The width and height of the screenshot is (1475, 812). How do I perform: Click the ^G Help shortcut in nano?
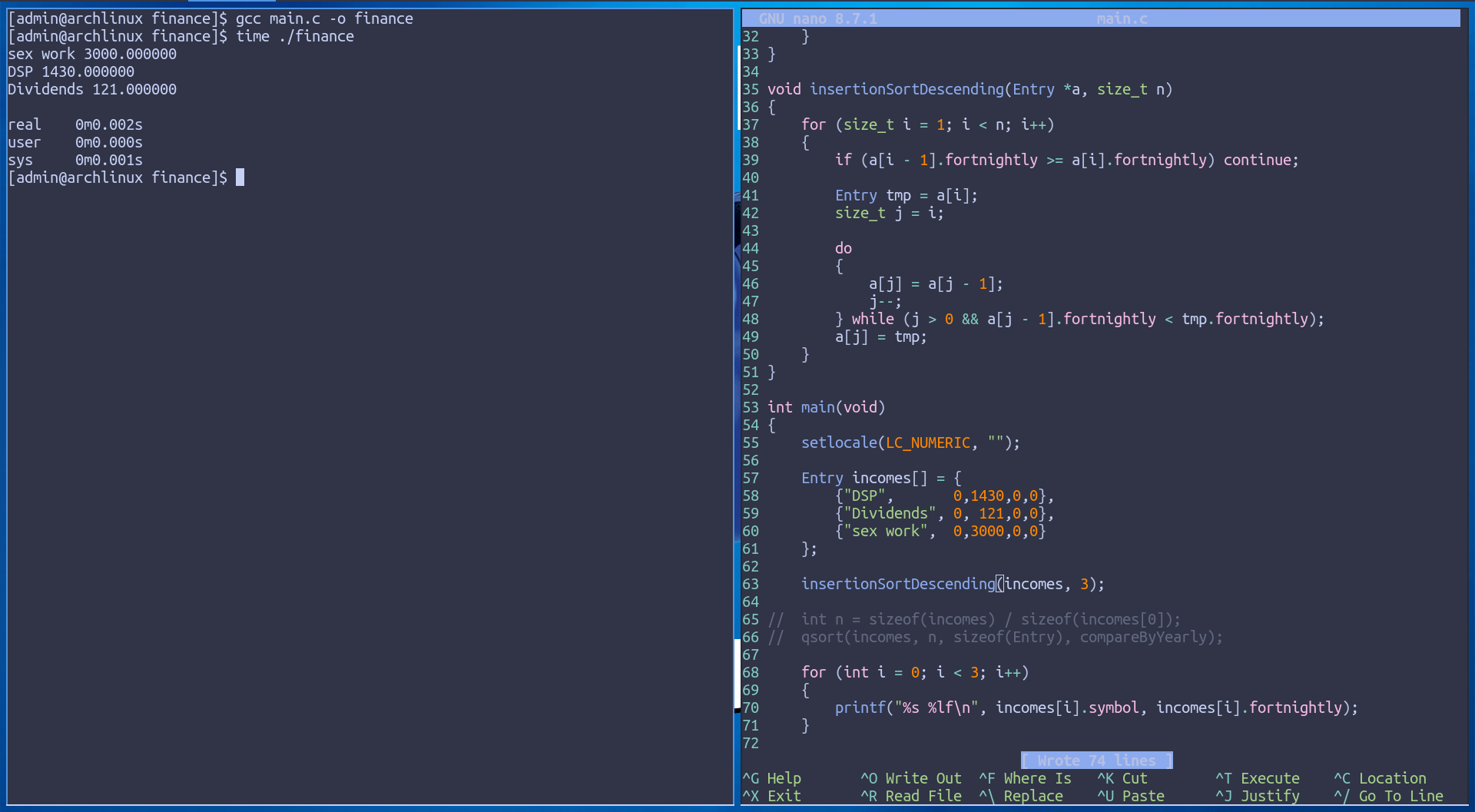(x=771, y=778)
